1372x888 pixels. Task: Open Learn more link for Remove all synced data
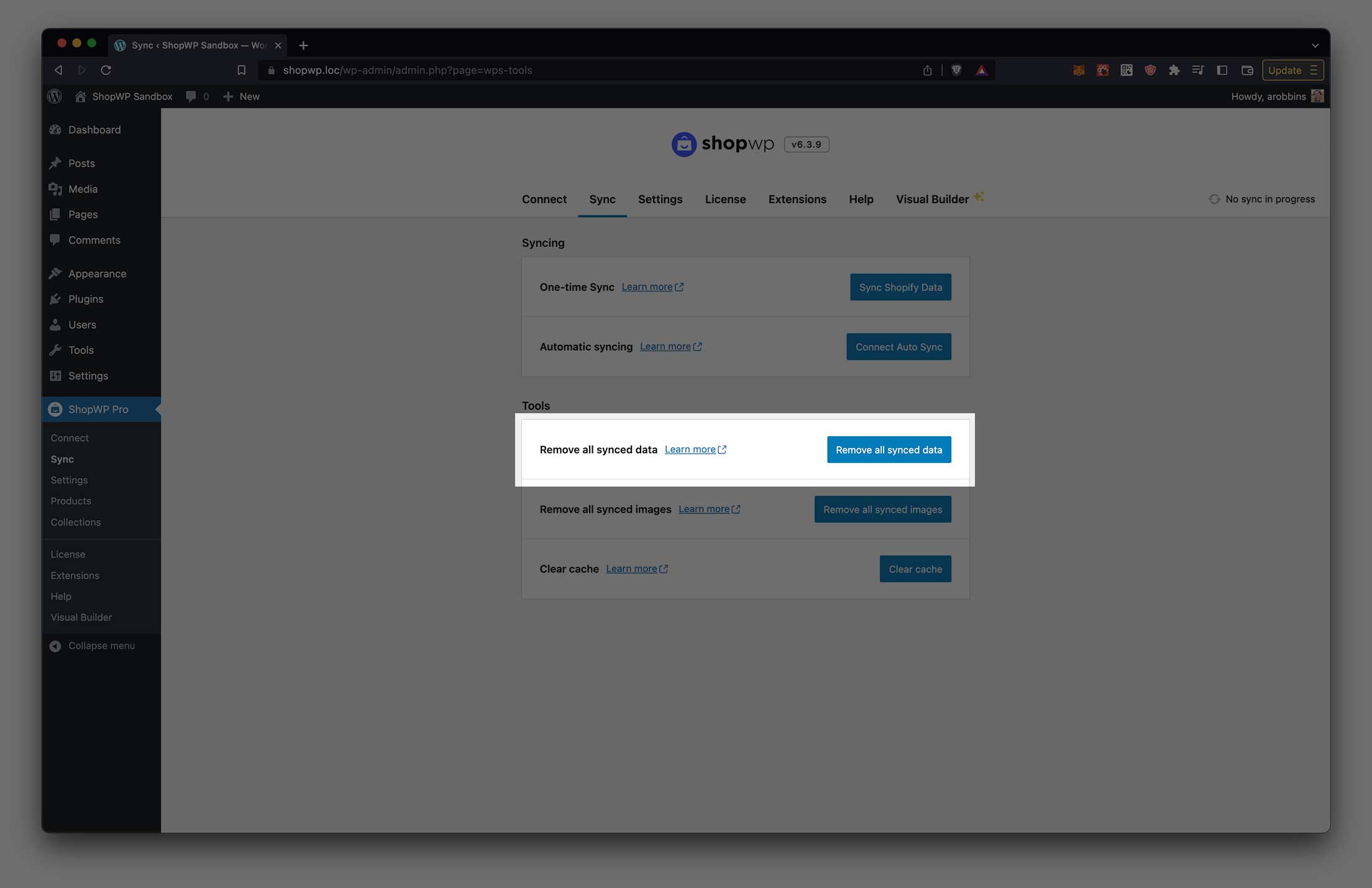click(x=694, y=449)
